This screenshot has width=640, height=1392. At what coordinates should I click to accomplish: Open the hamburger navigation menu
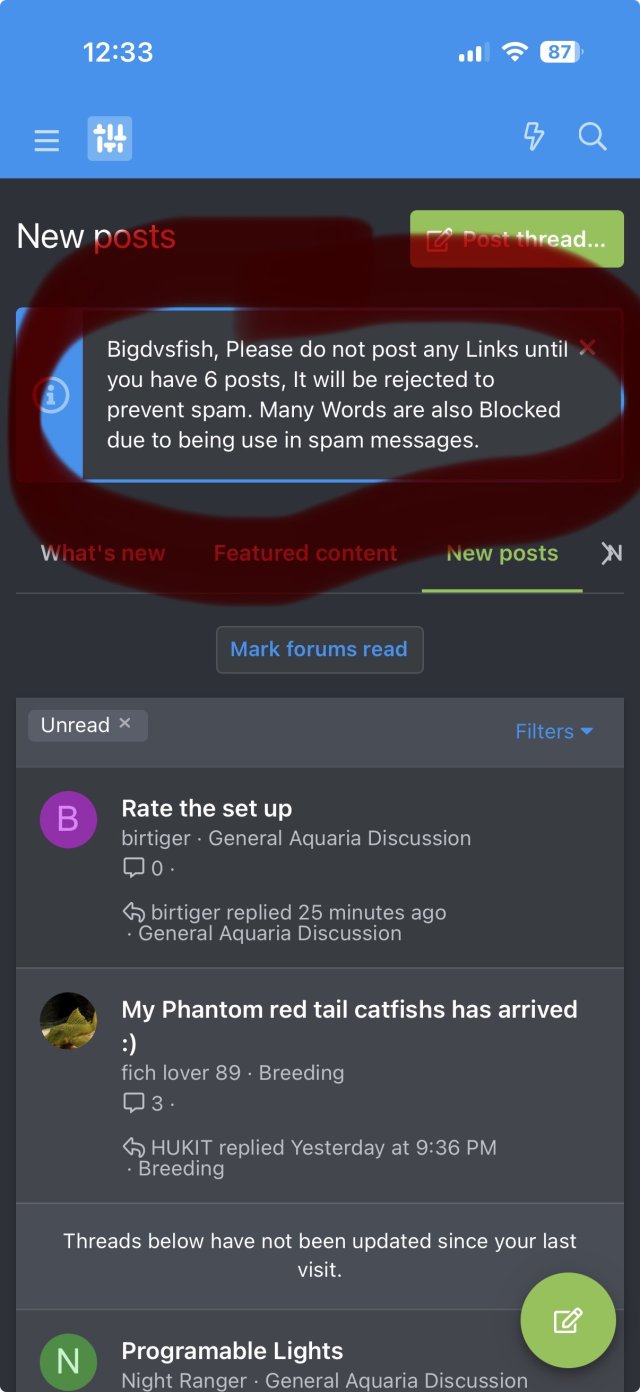47,139
